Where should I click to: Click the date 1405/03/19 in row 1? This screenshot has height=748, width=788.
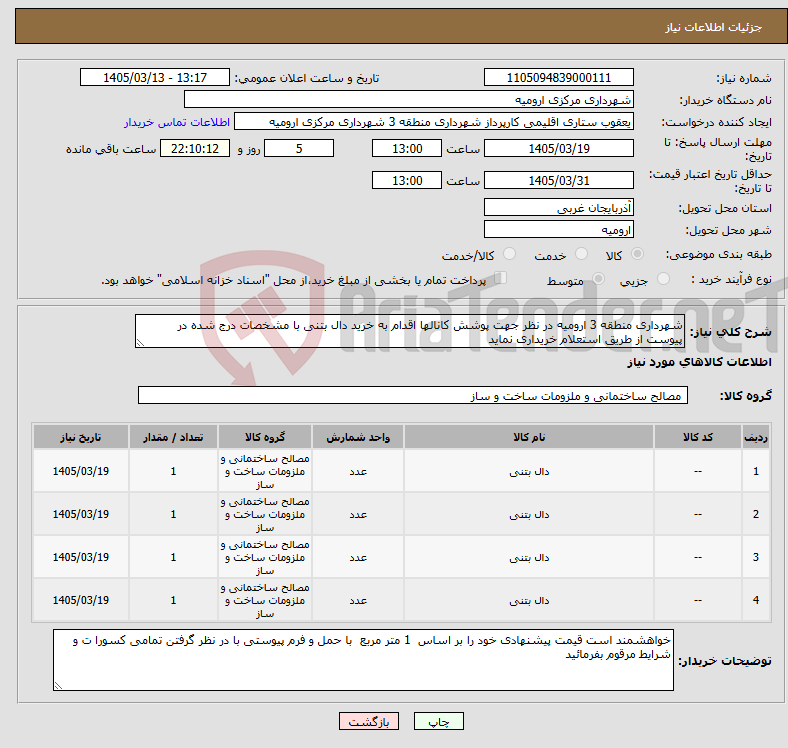click(x=81, y=471)
